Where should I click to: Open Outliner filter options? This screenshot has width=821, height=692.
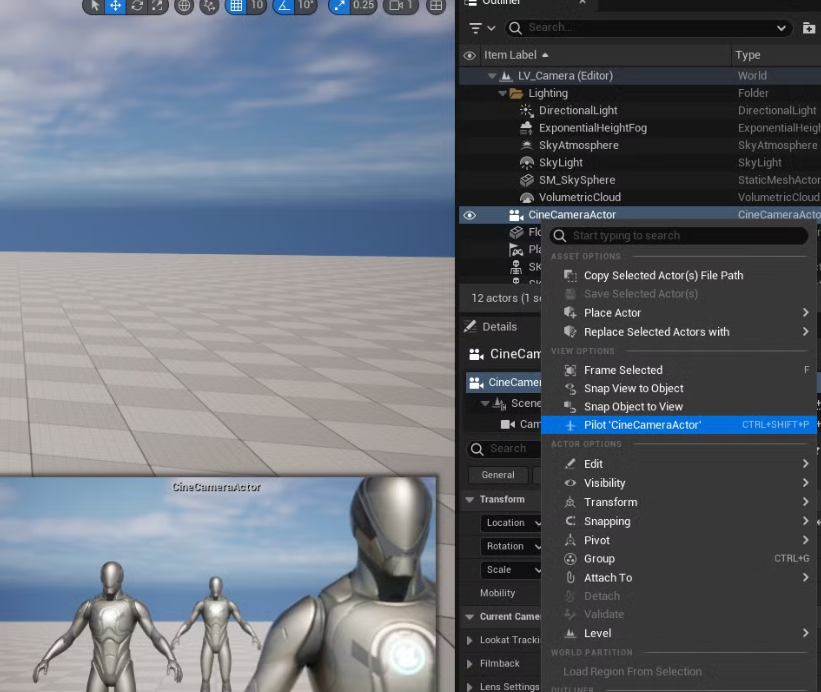(x=482, y=28)
